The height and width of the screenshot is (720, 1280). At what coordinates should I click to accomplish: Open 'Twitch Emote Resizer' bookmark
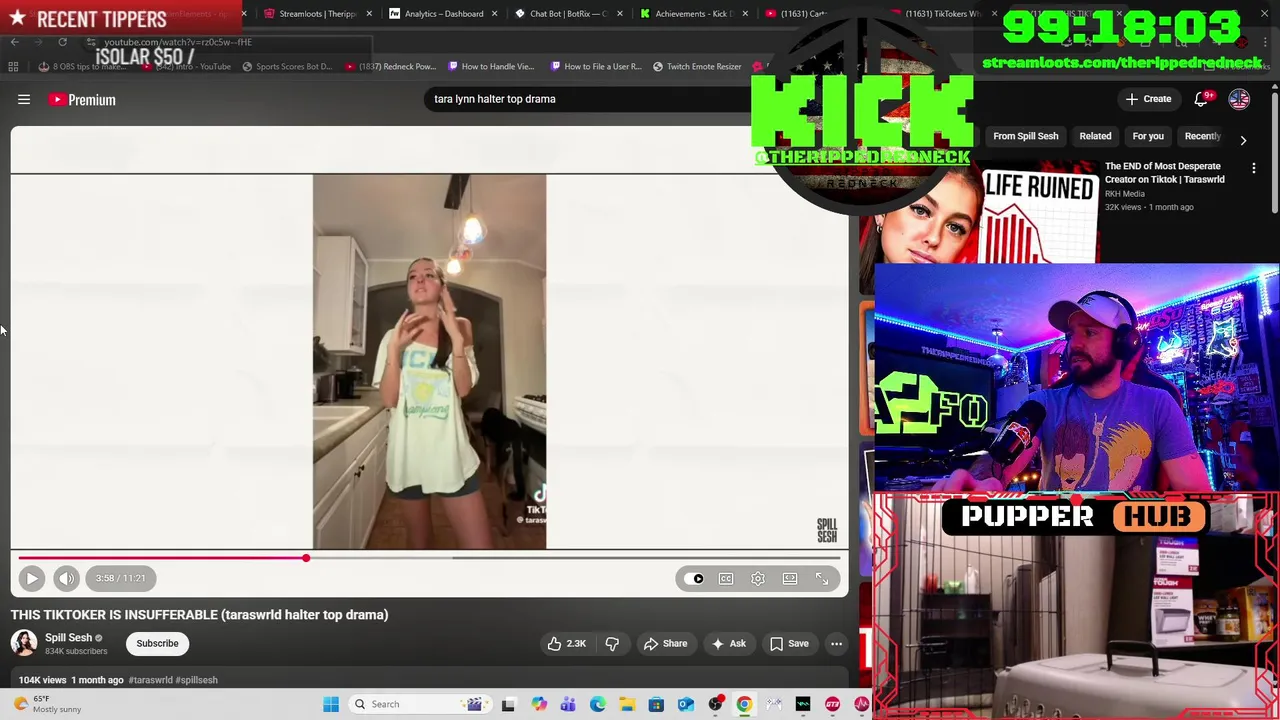tap(696, 67)
